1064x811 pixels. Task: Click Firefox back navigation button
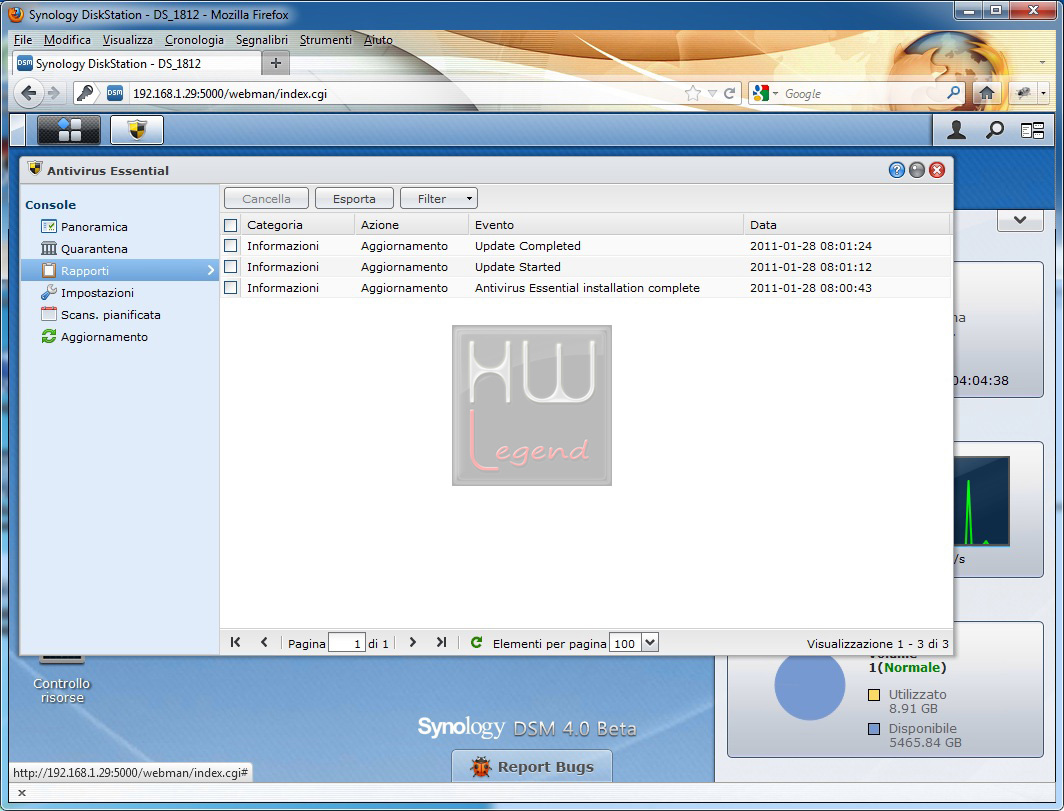pyautogui.click(x=28, y=93)
